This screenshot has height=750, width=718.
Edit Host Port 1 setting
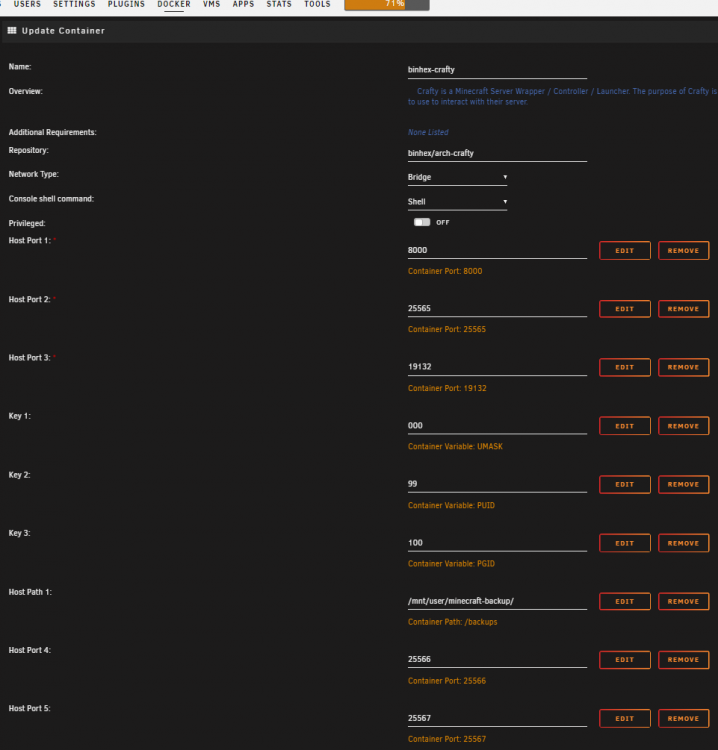(625, 251)
